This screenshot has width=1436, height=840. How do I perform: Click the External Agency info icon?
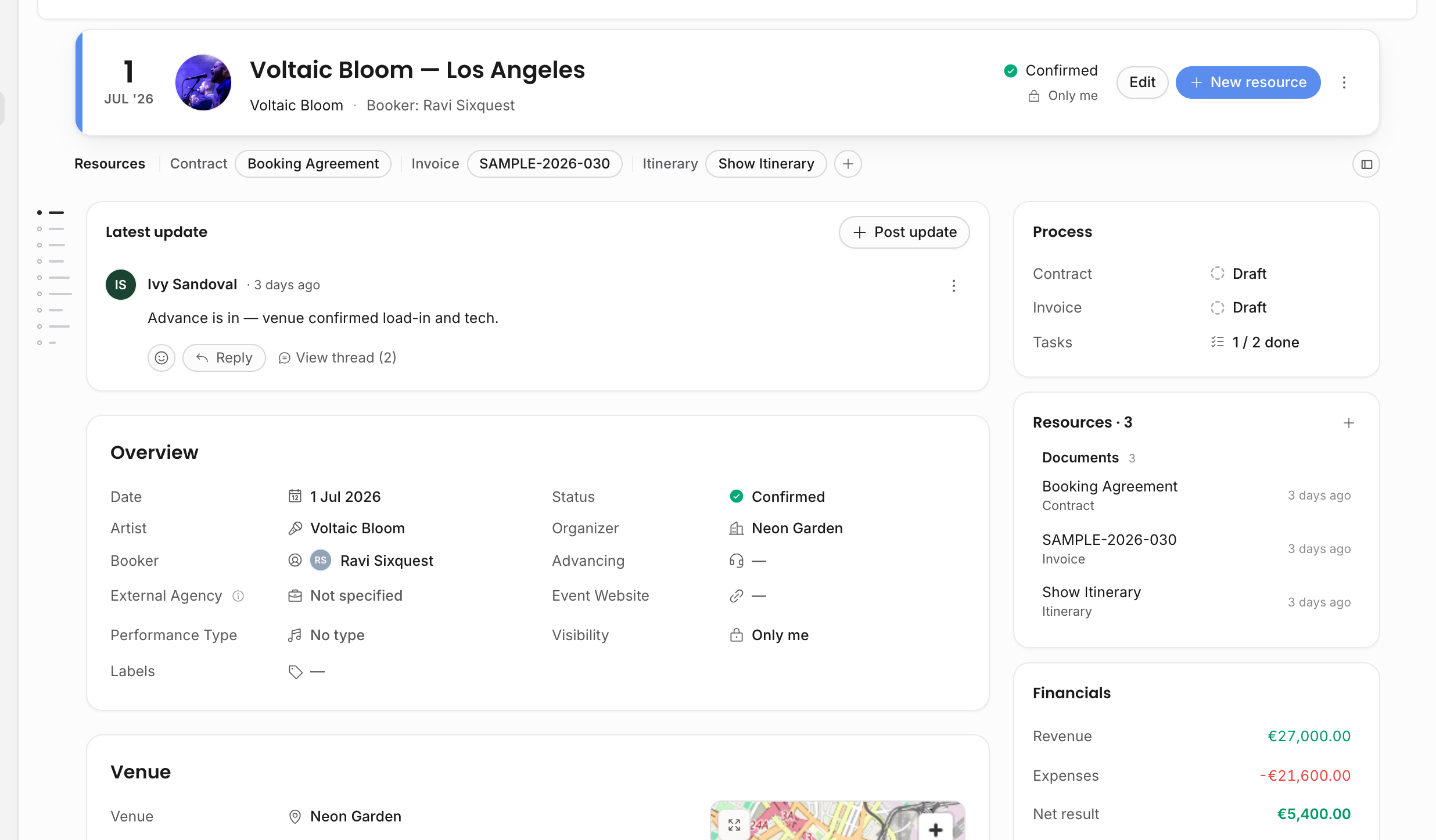click(x=238, y=596)
